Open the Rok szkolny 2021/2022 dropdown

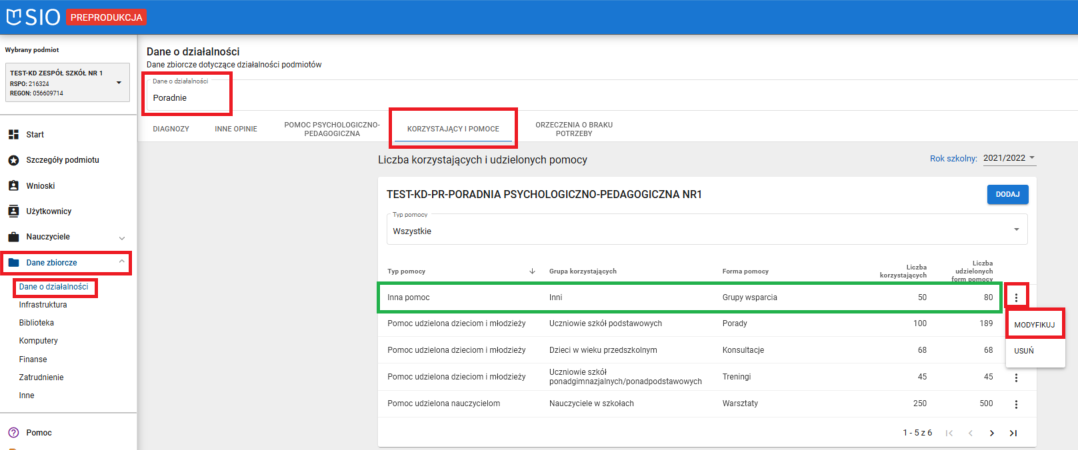point(1008,158)
